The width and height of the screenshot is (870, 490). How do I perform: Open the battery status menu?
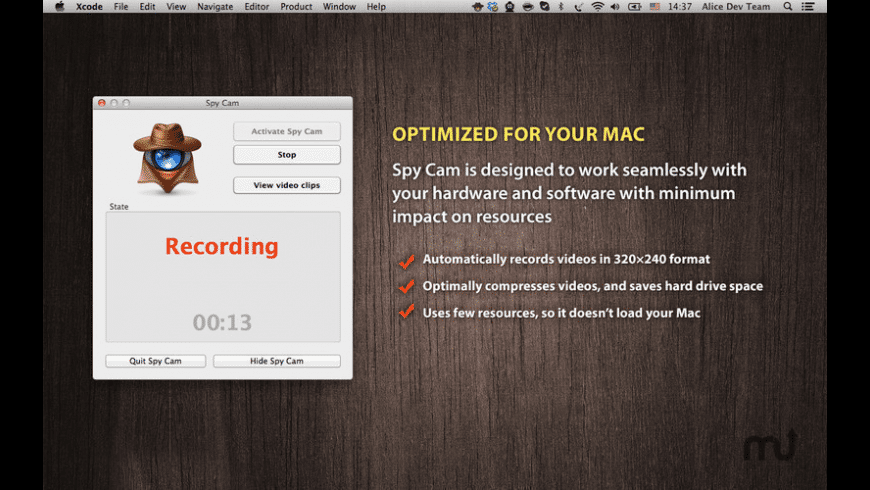click(634, 7)
